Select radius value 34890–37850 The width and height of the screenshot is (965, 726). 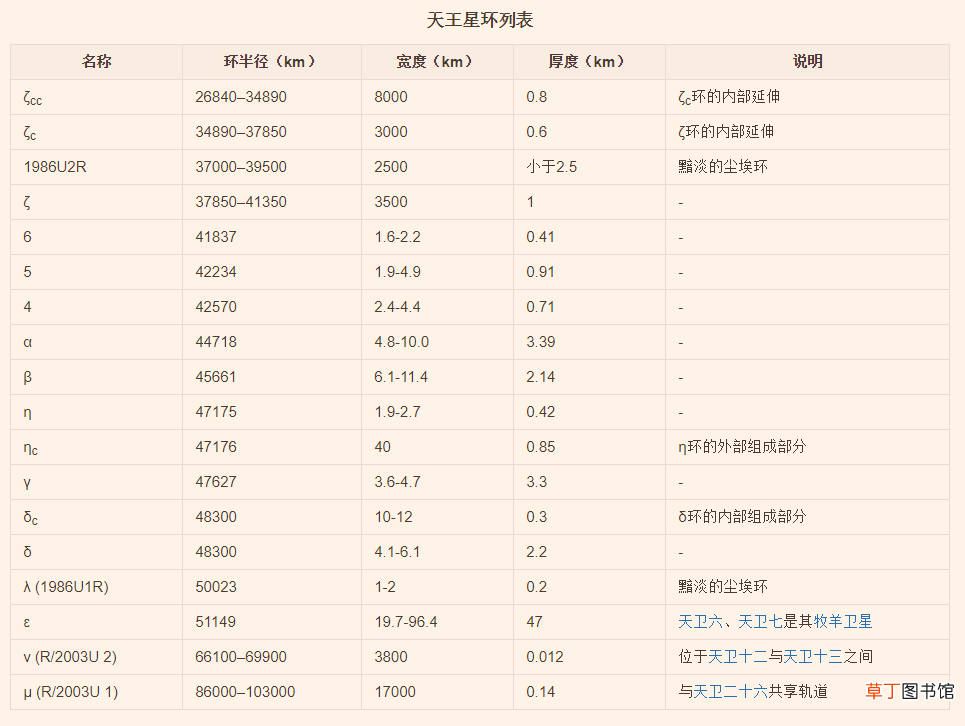tap(241, 132)
